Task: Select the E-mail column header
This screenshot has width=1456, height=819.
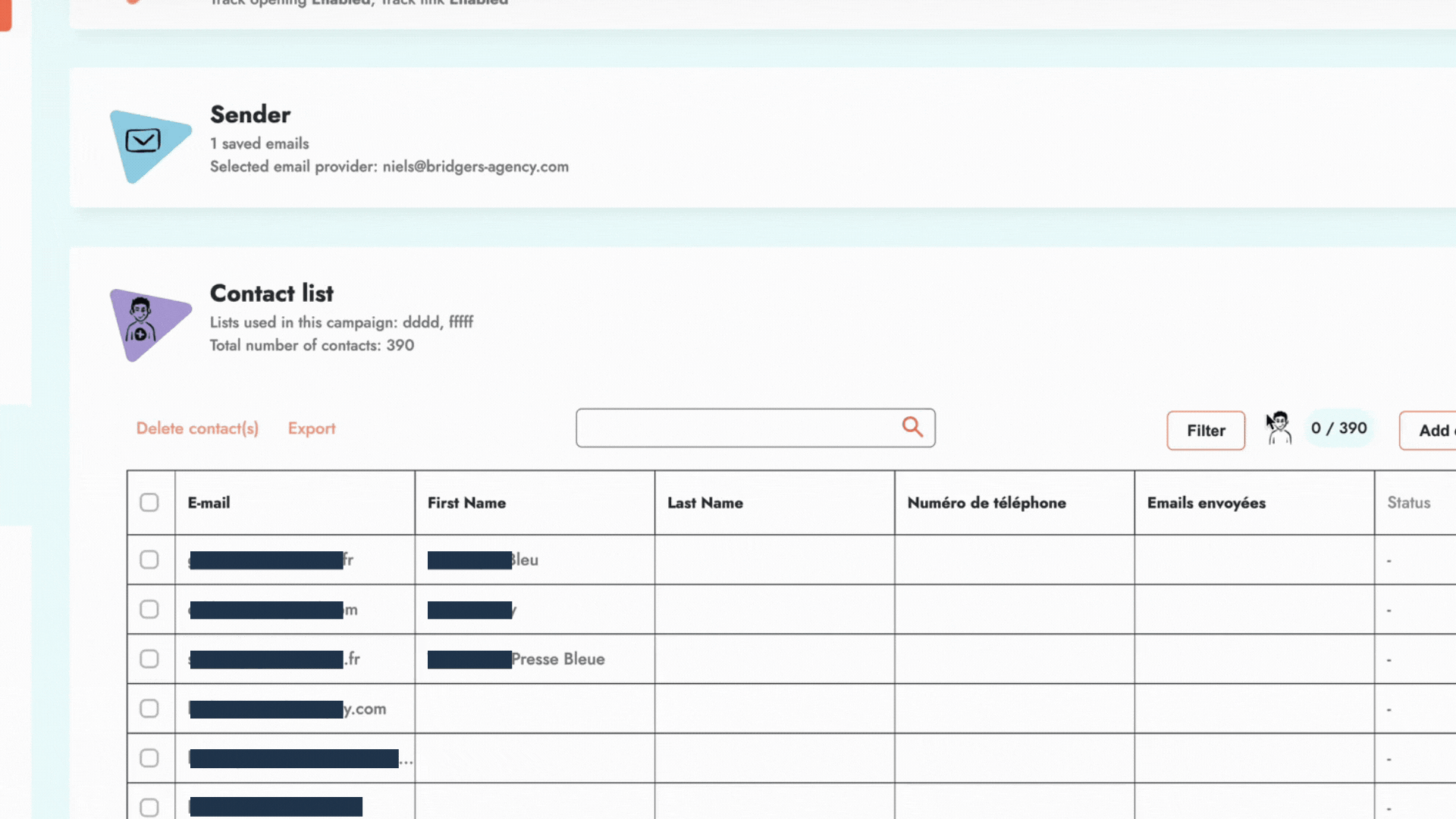Action: (208, 503)
